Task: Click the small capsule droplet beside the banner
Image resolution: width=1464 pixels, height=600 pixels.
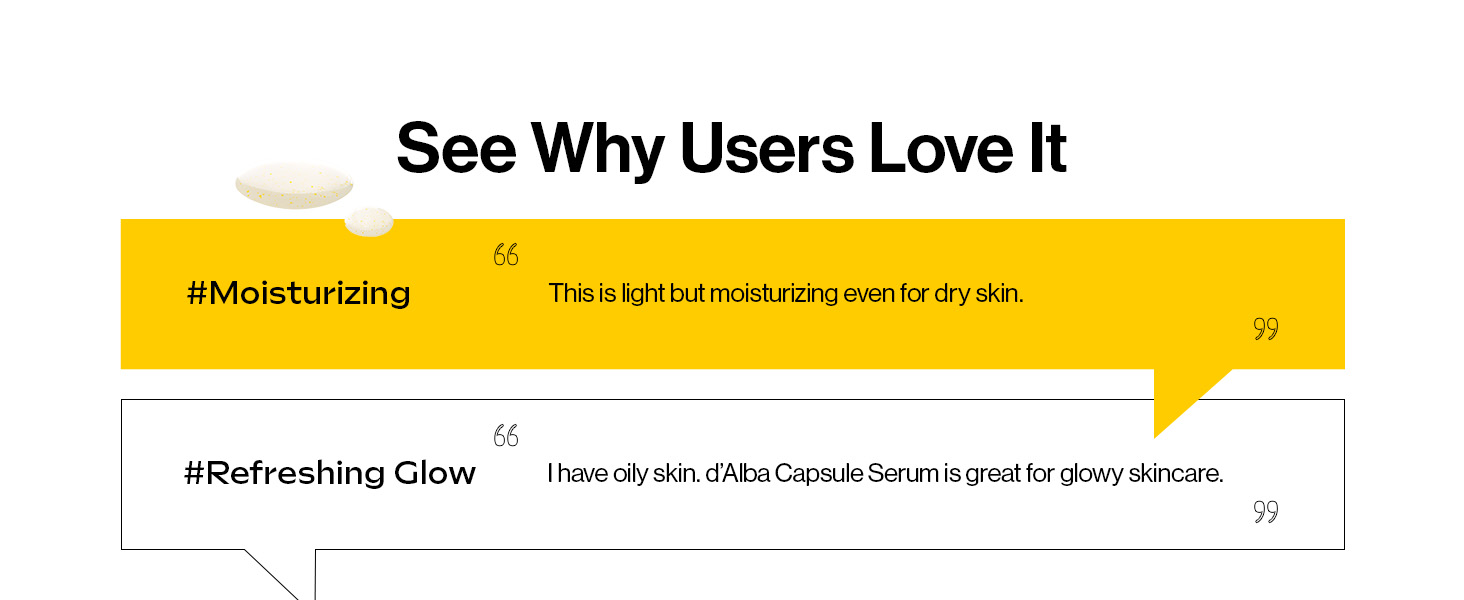Action: (369, 222)
